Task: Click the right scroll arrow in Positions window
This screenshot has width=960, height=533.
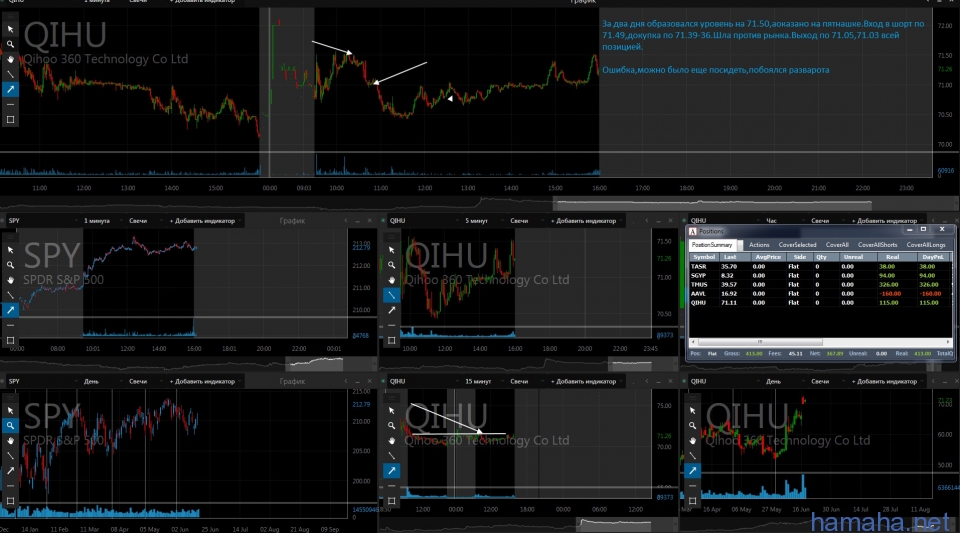Action: click(948, 341)
